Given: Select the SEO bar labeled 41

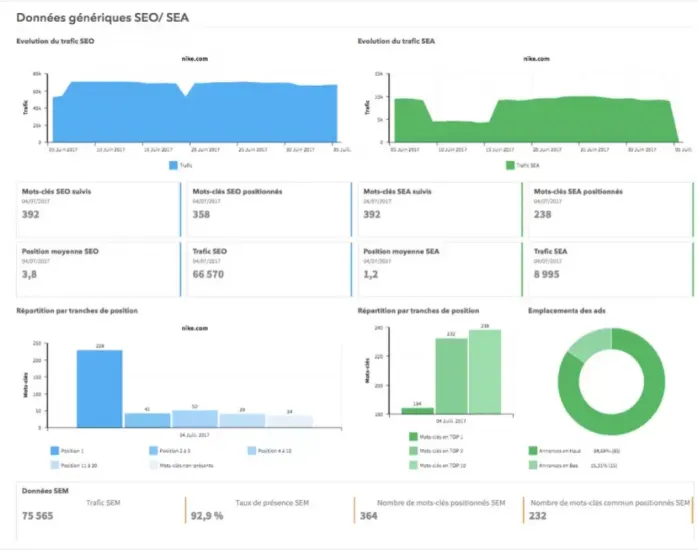Looking at the screenshot, I should 147,421.
